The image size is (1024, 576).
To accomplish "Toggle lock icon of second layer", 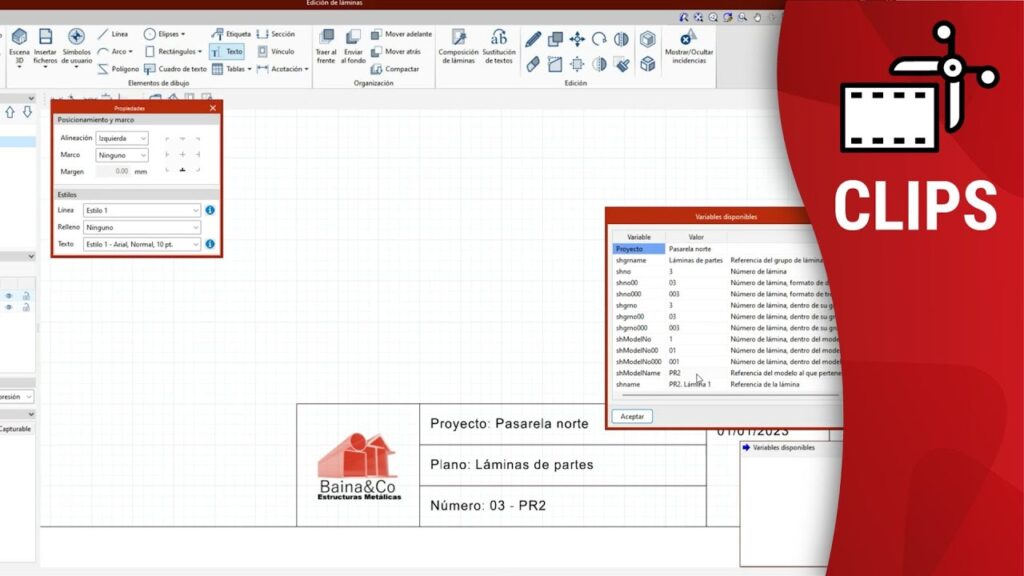I will pos(26,308).
